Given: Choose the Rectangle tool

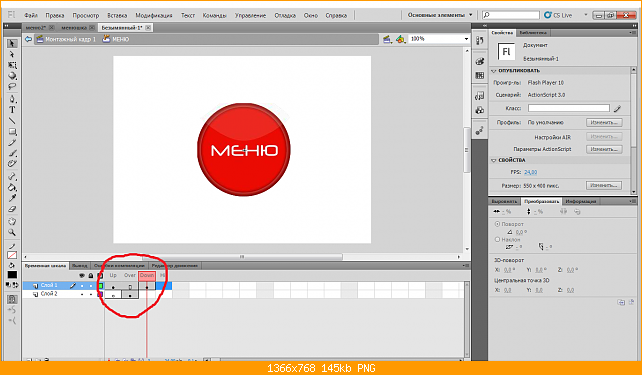Looking at the screenshot, I should tap(12, 132).
